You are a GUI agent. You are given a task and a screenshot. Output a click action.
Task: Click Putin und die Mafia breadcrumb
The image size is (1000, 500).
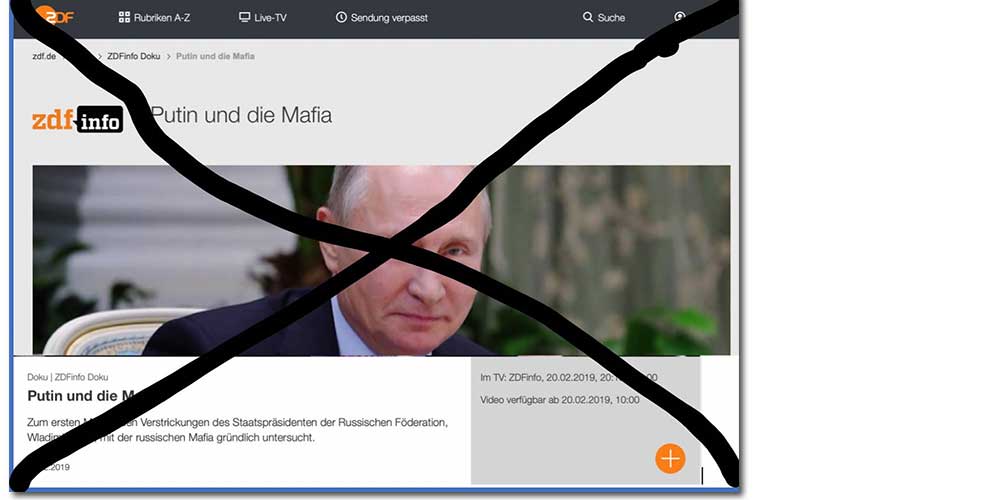(x=215, y=56)
